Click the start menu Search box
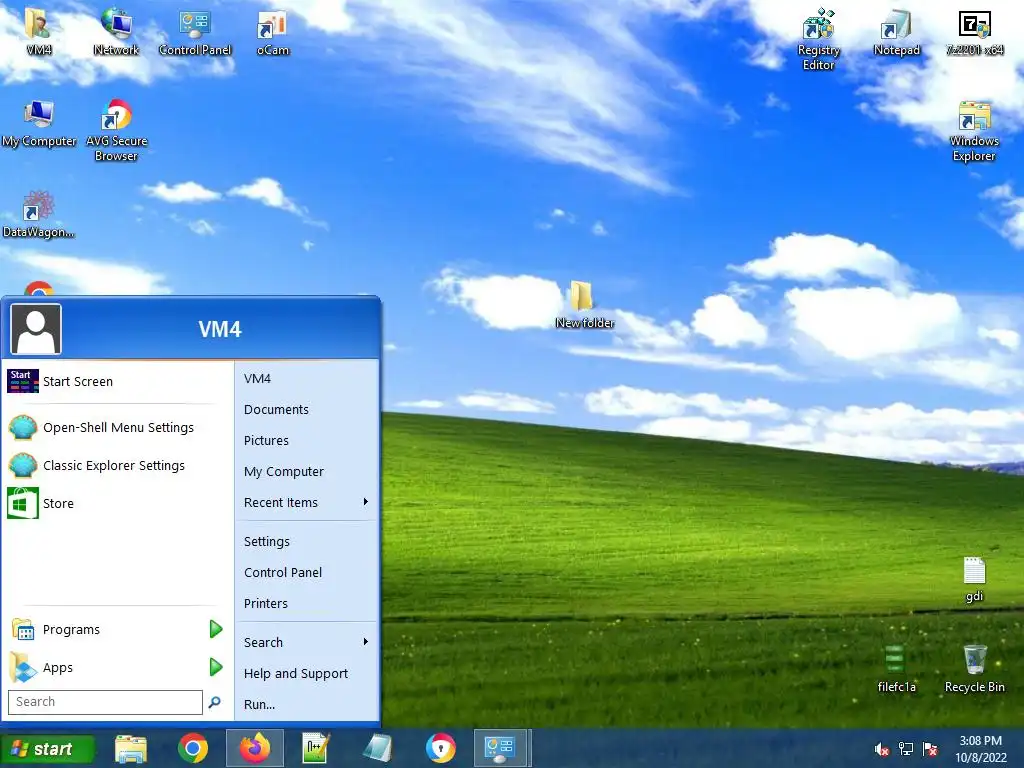Image resolution: width=1024 pixels, height=768 pixels. point(105,702)
